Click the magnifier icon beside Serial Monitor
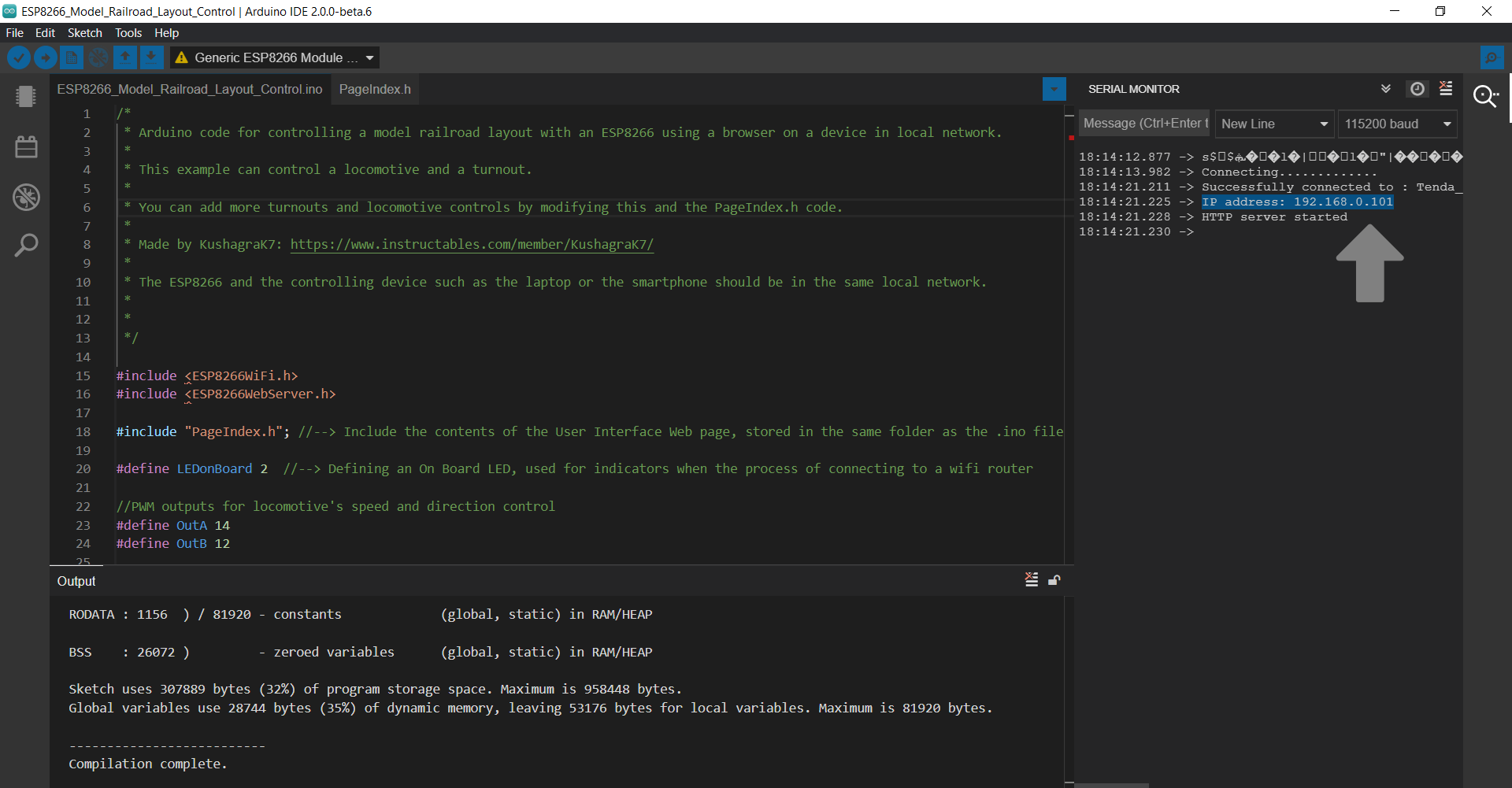This screenshot has height=788, width=1512. click(x=1486, y=96)
